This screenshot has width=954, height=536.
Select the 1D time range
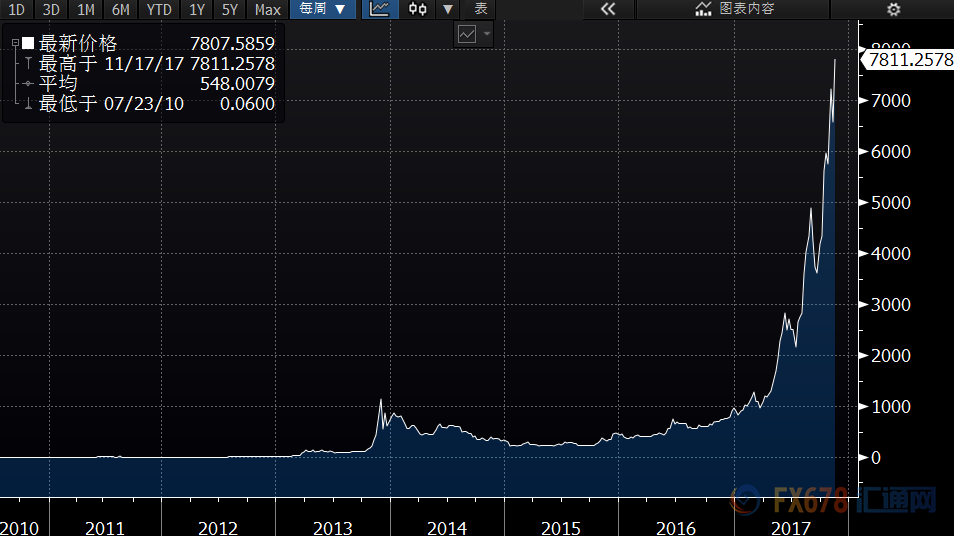click(17, 9)
